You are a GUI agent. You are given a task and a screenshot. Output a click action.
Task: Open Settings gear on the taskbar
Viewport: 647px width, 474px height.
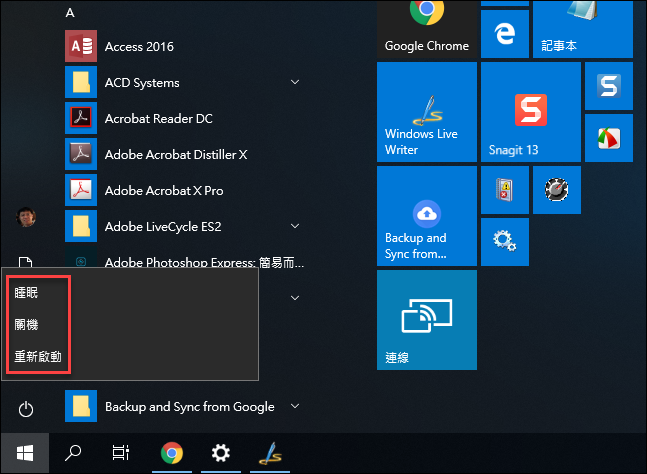[x=221, y=453]
